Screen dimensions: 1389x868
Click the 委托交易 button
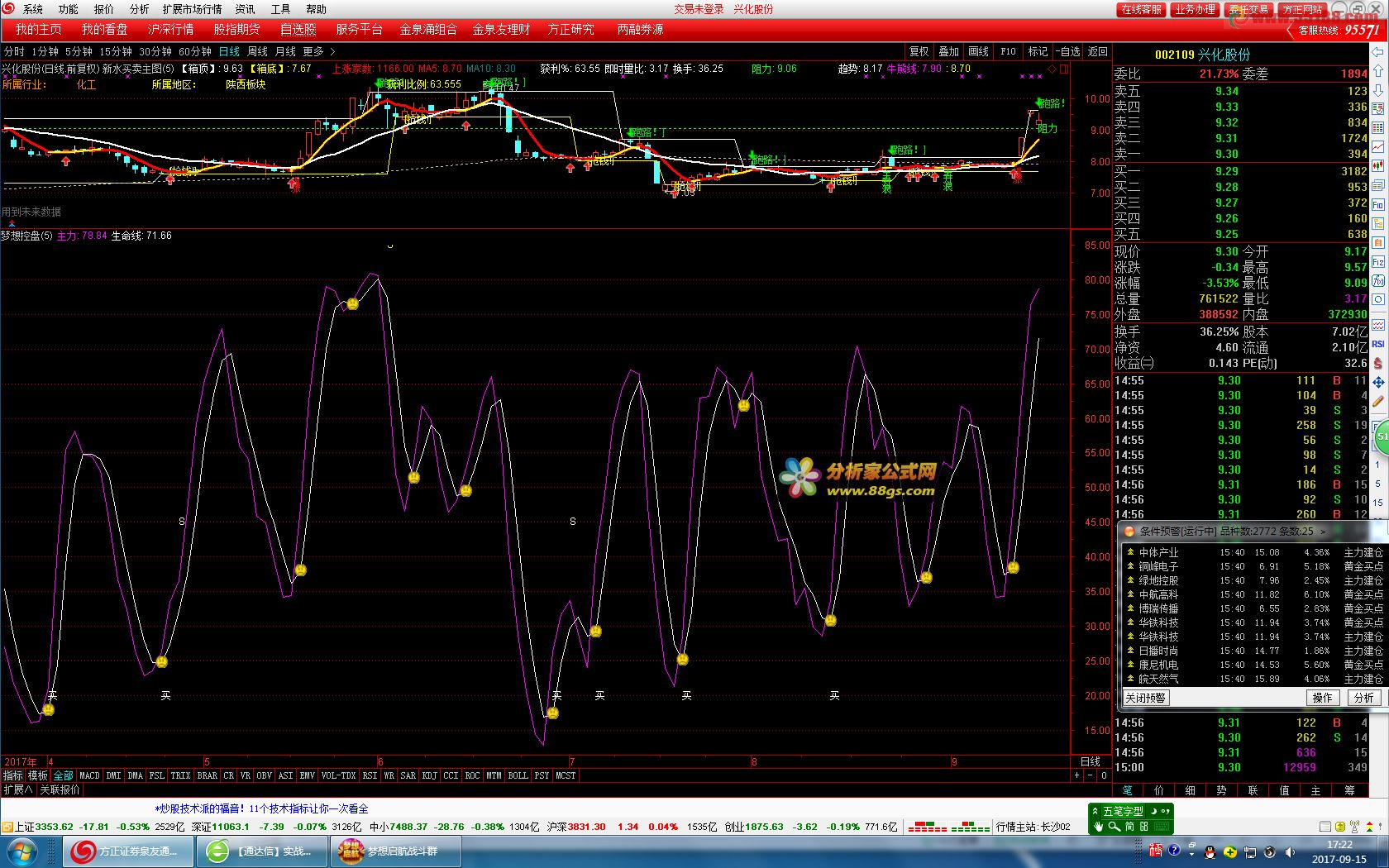pyautogui.click(x=1248, y=9)
